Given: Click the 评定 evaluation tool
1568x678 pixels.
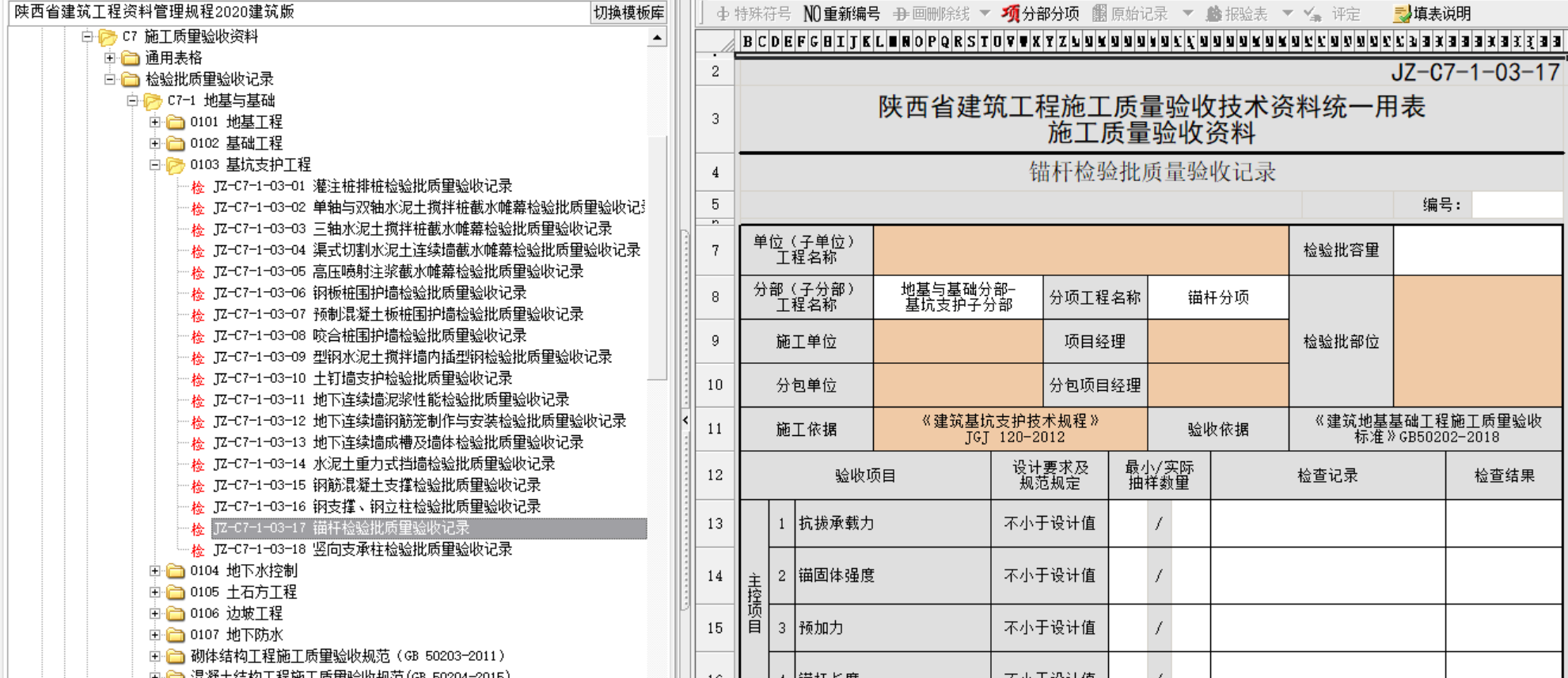Looking at the screenshot, I should 1333,13.
